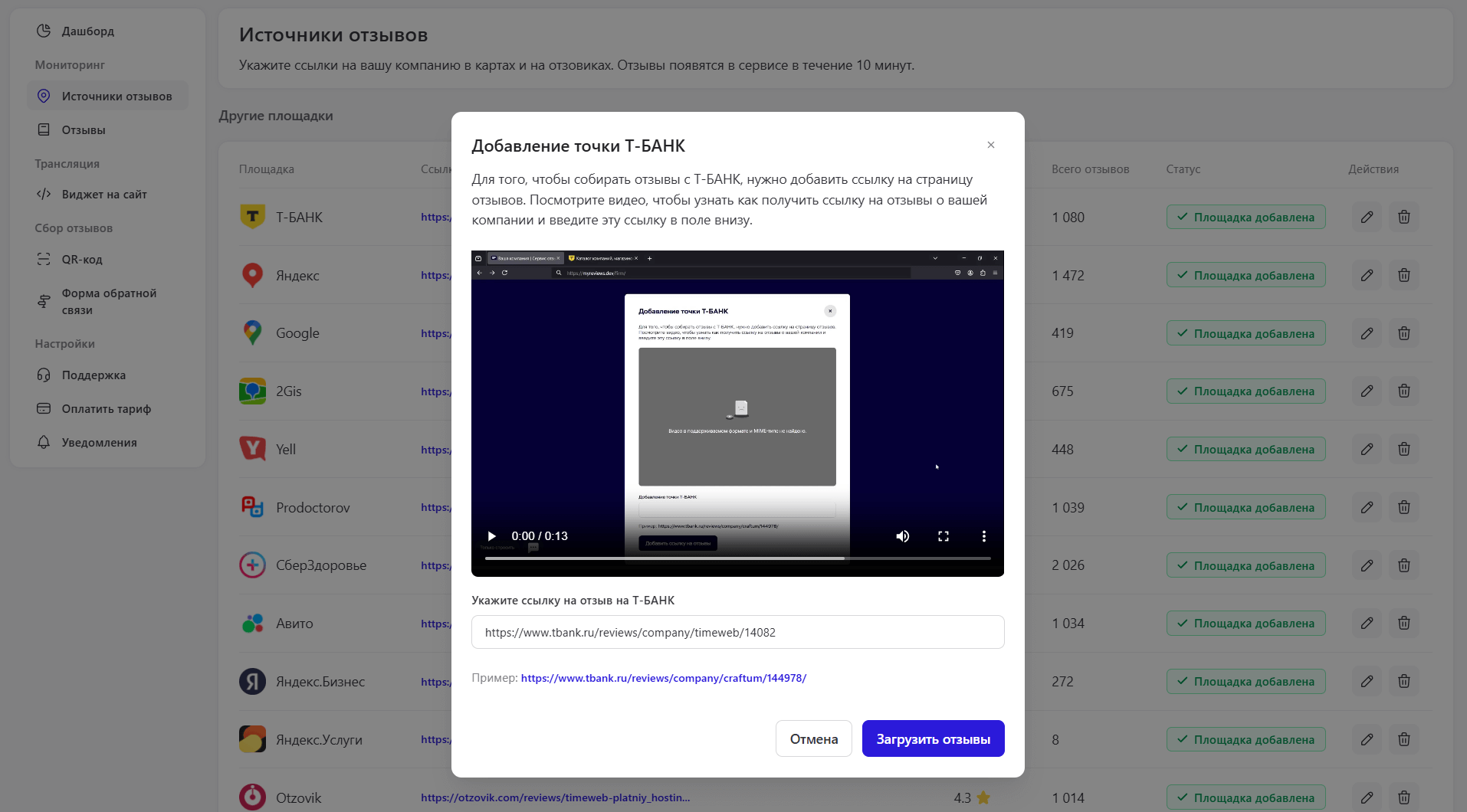Click the Загрузить отзывы button
The height and width of the screenshot is (812, 1467).
click(x=933, y=739)
